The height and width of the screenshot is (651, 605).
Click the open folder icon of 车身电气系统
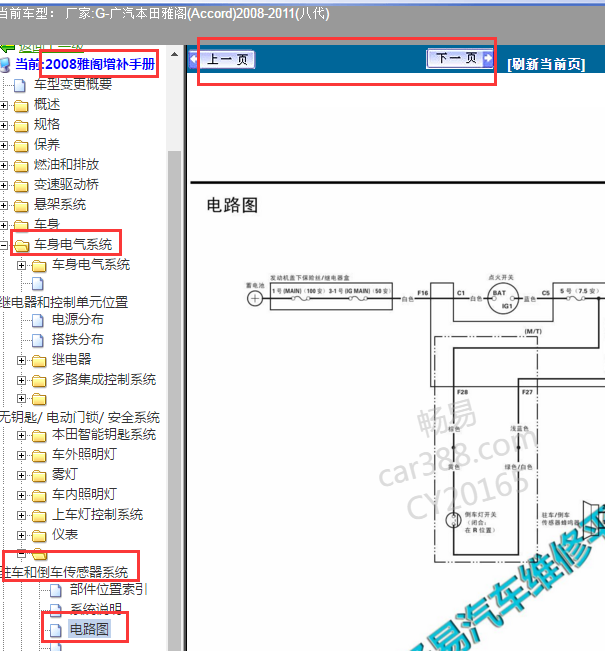pyautogui.click(x=21, y=245)
